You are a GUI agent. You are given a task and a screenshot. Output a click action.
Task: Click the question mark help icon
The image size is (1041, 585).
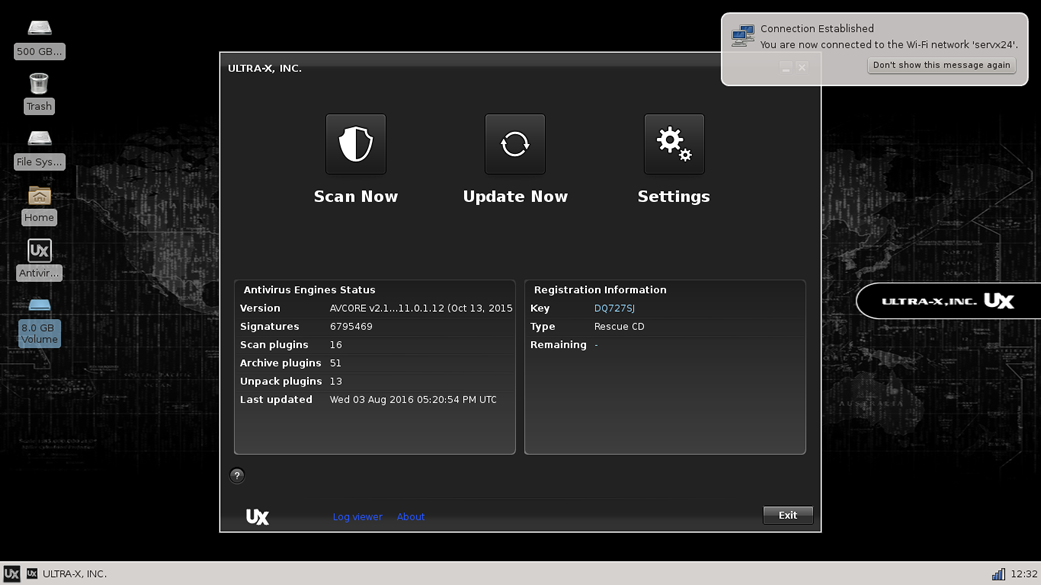click(237, 476)
